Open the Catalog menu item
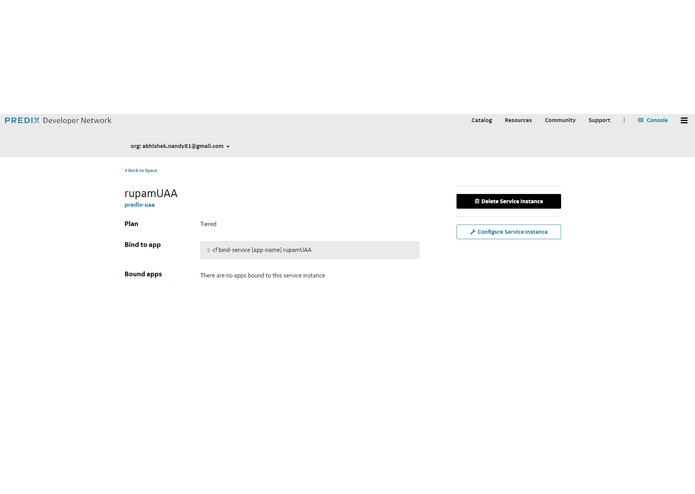Image resolution: width=695 pixels, height=494 pixels. (481, 120)
